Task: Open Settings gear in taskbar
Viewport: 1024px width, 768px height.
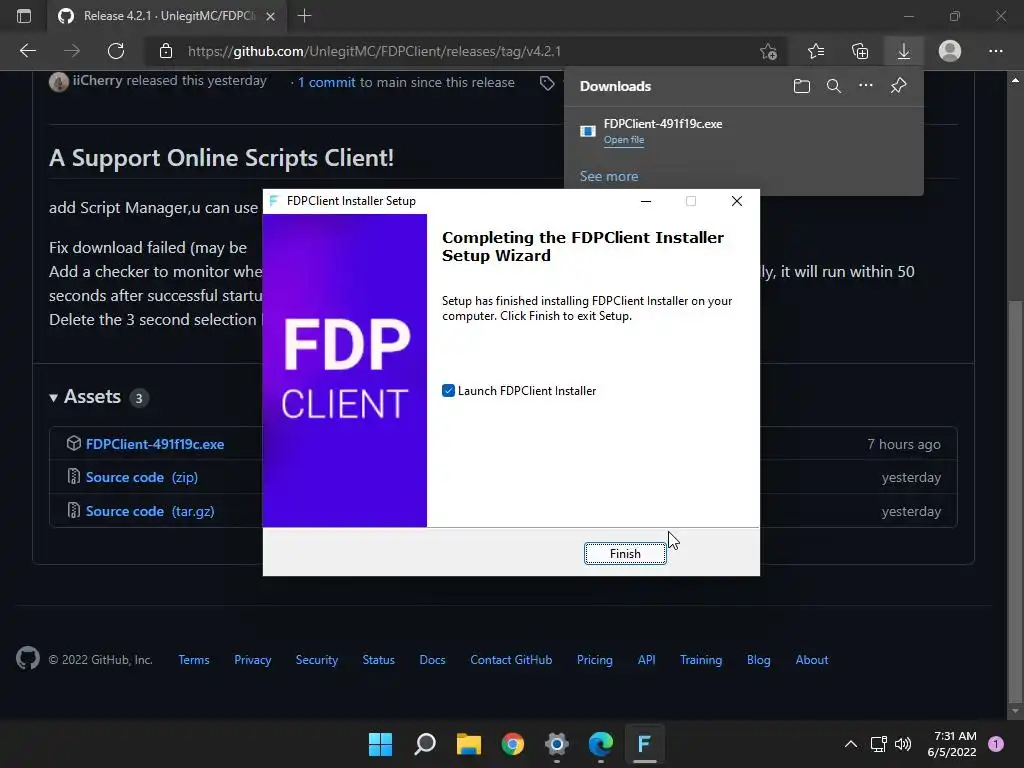Action: click(x=556, y=744)
